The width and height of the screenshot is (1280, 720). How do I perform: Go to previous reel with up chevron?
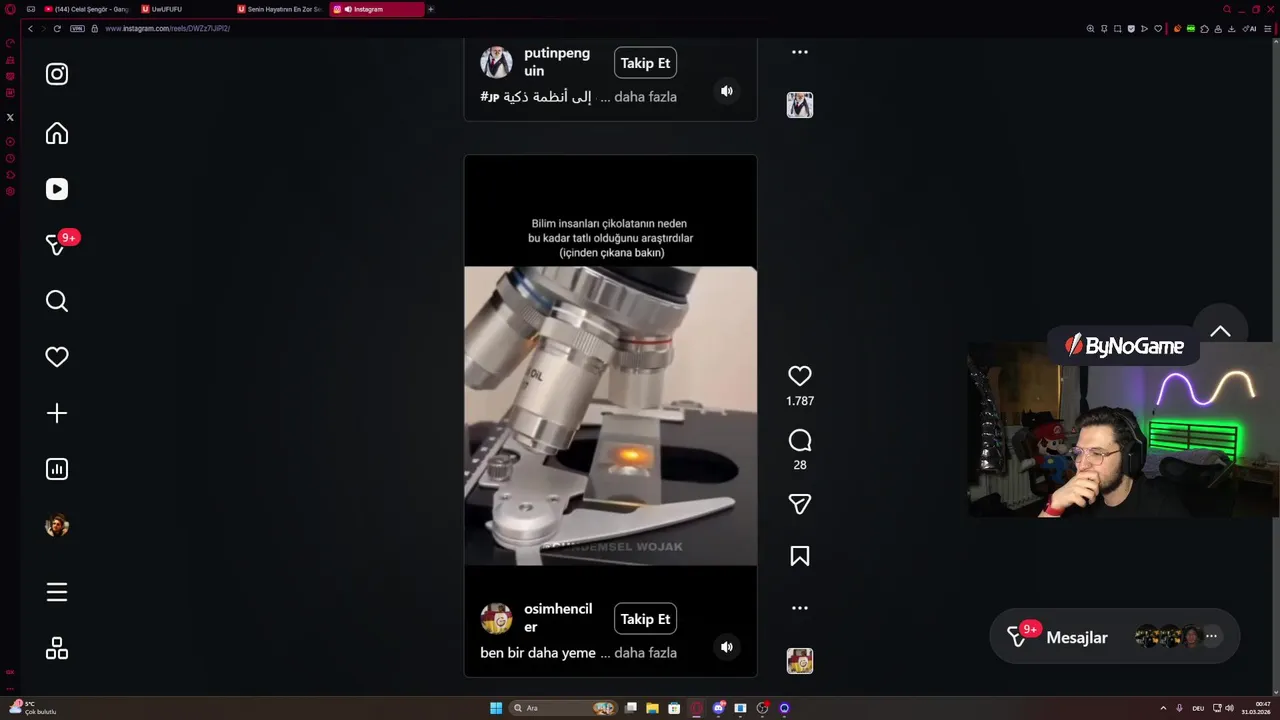1220,332
